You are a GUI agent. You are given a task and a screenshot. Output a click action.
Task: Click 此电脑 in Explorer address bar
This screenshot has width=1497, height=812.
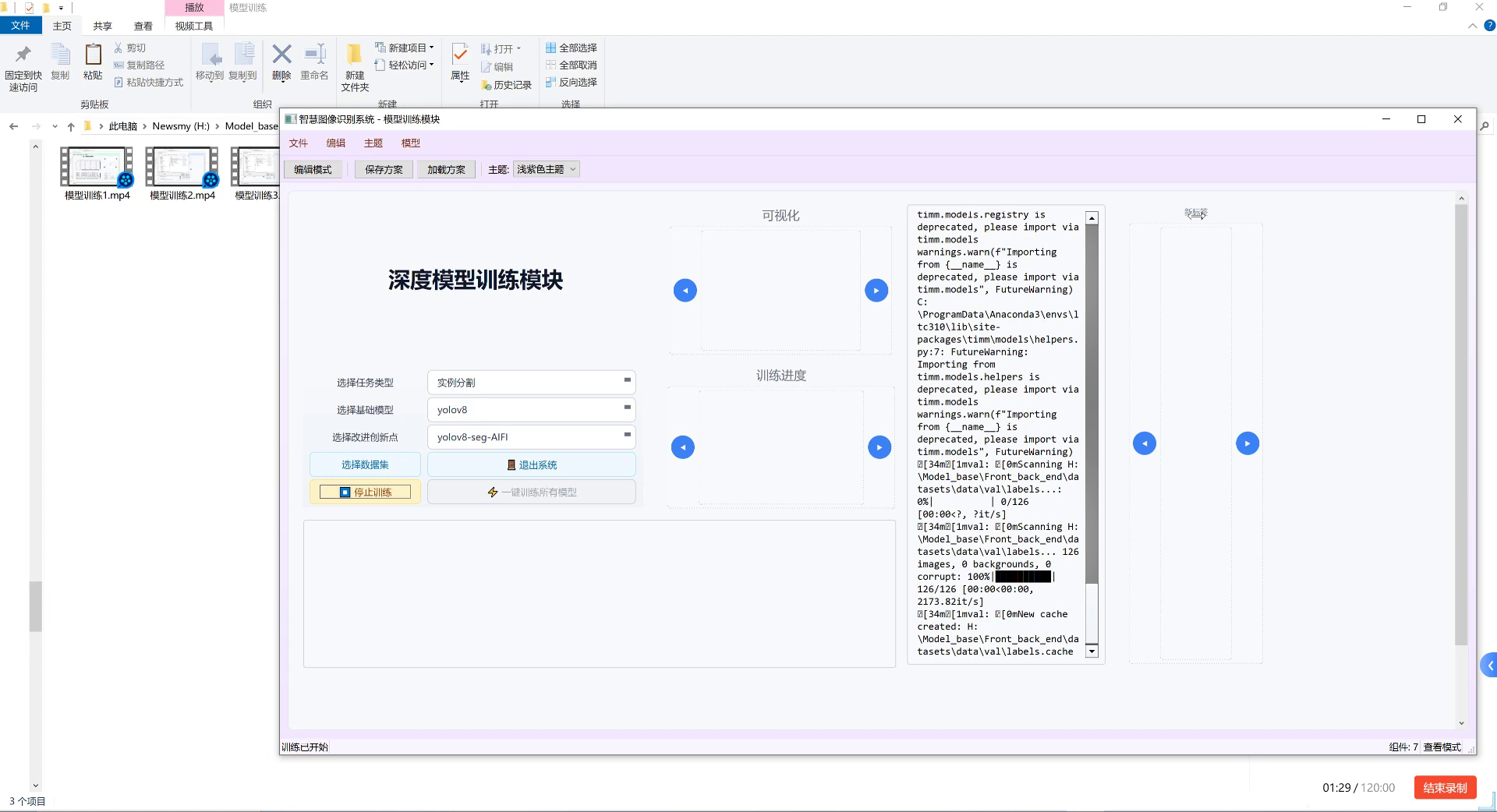coord(122,126)
